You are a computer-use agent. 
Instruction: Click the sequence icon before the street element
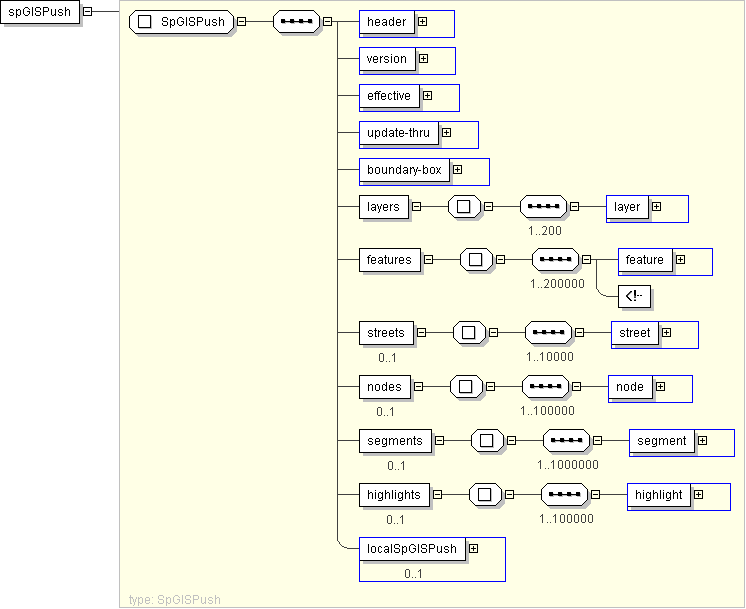pos(549,333)
